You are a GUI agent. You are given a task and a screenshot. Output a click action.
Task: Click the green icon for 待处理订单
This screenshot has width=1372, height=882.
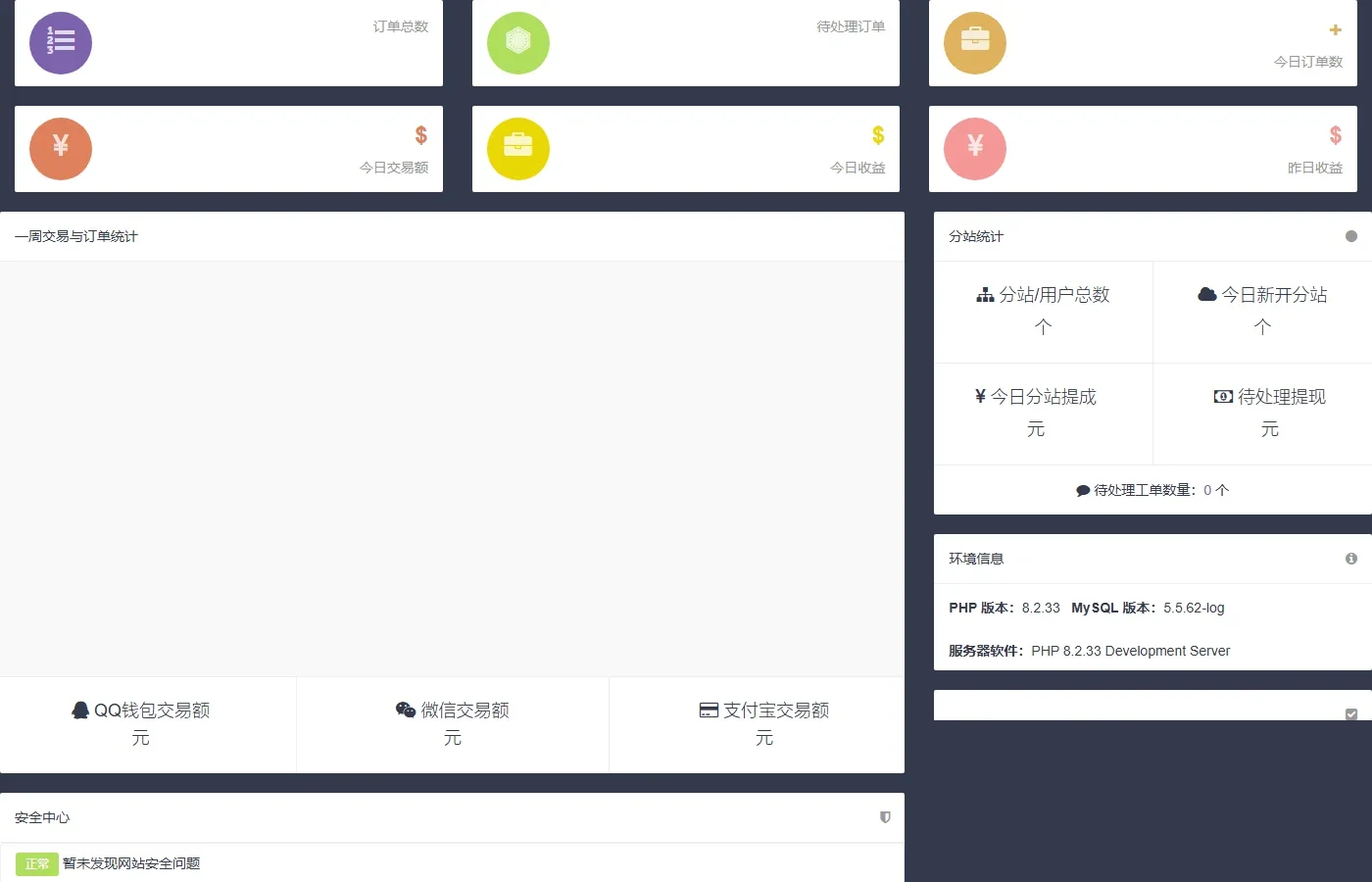click(x=518, y=43)
